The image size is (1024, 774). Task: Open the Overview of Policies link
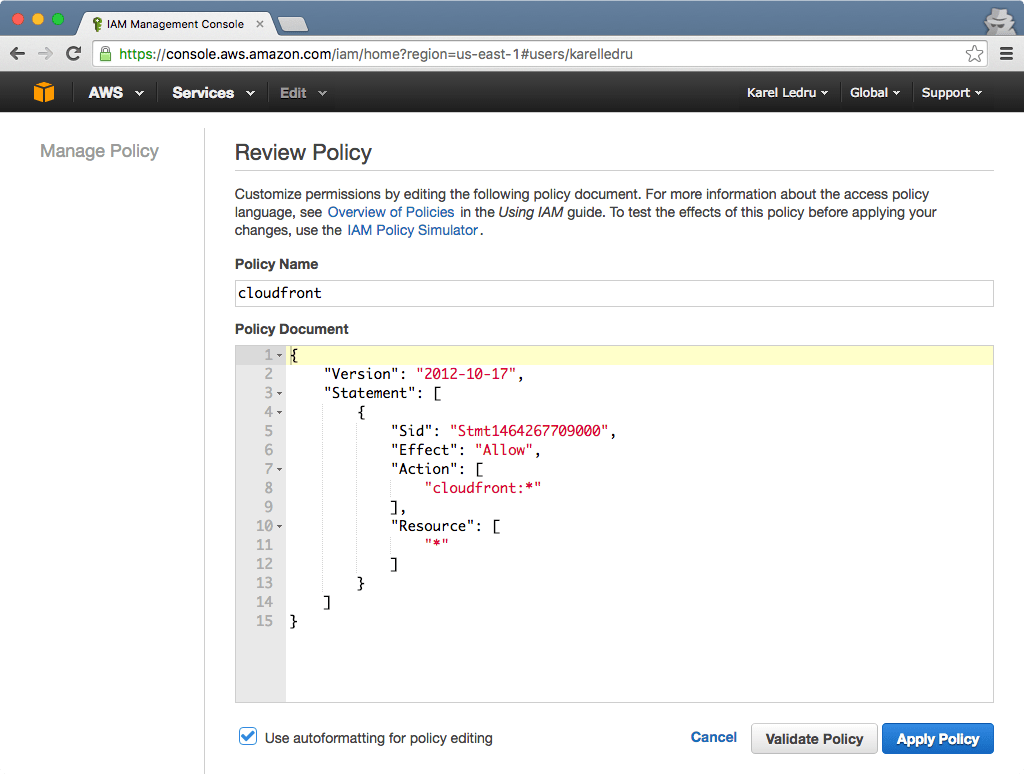390,212
